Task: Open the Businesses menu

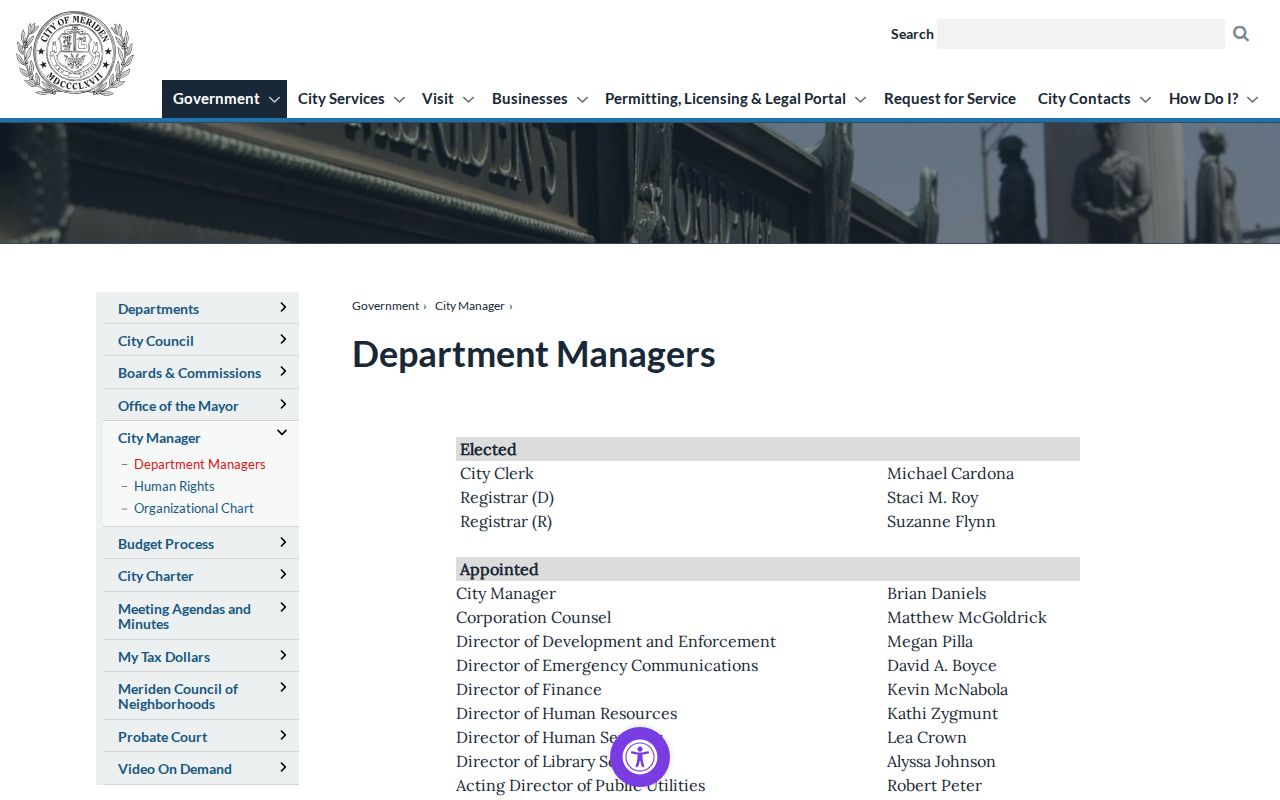Action: pyautogui.click(x=530, y=99)
